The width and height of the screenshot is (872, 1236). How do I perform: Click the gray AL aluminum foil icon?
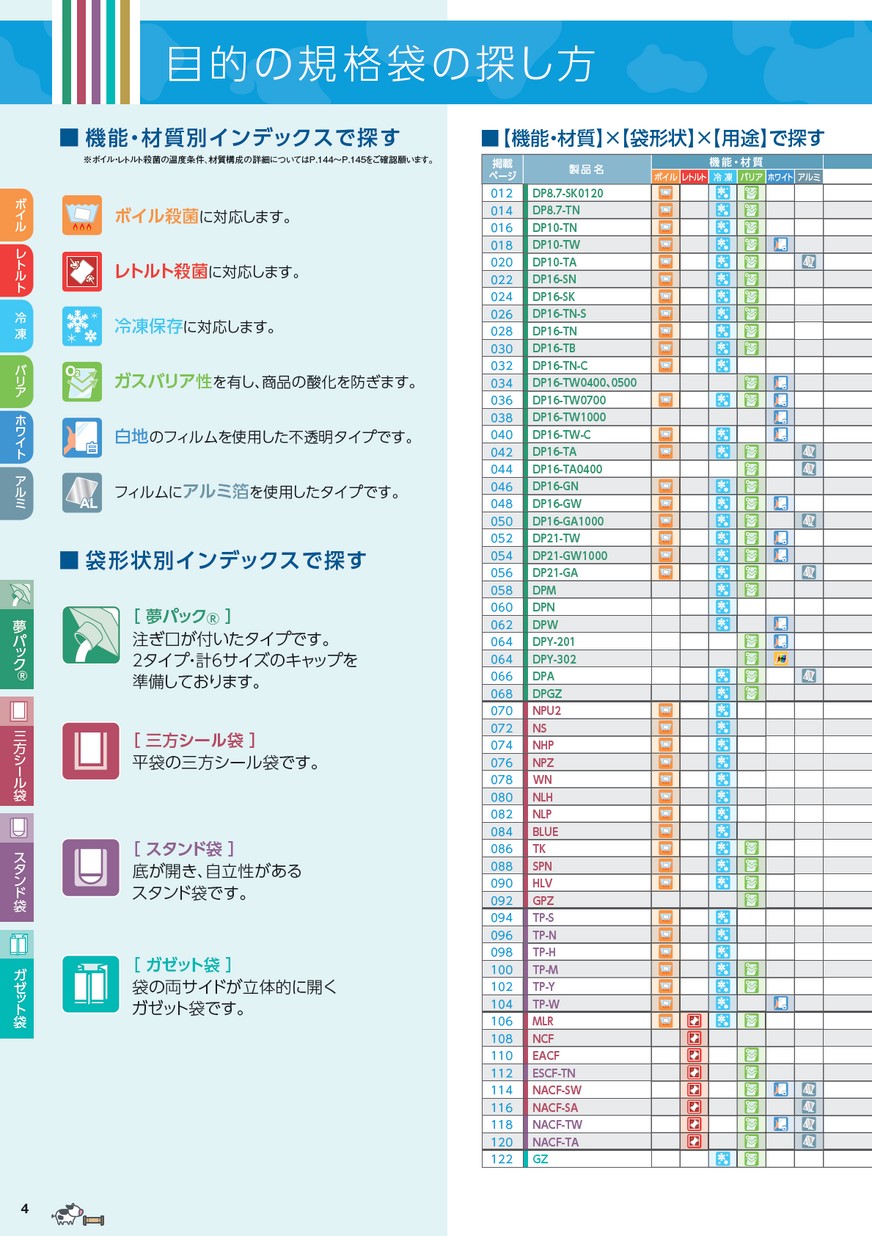tap(82, 492)
